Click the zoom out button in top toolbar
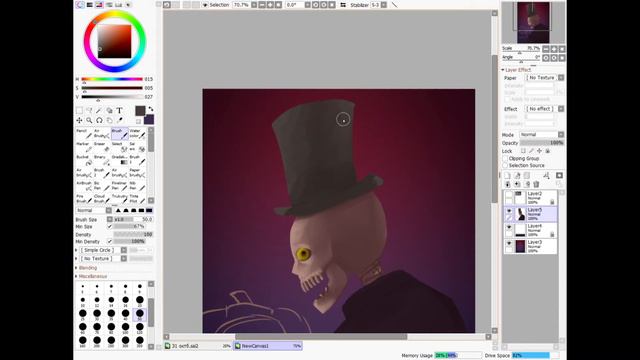Screen dimensions: 640x360 point(262,5)
